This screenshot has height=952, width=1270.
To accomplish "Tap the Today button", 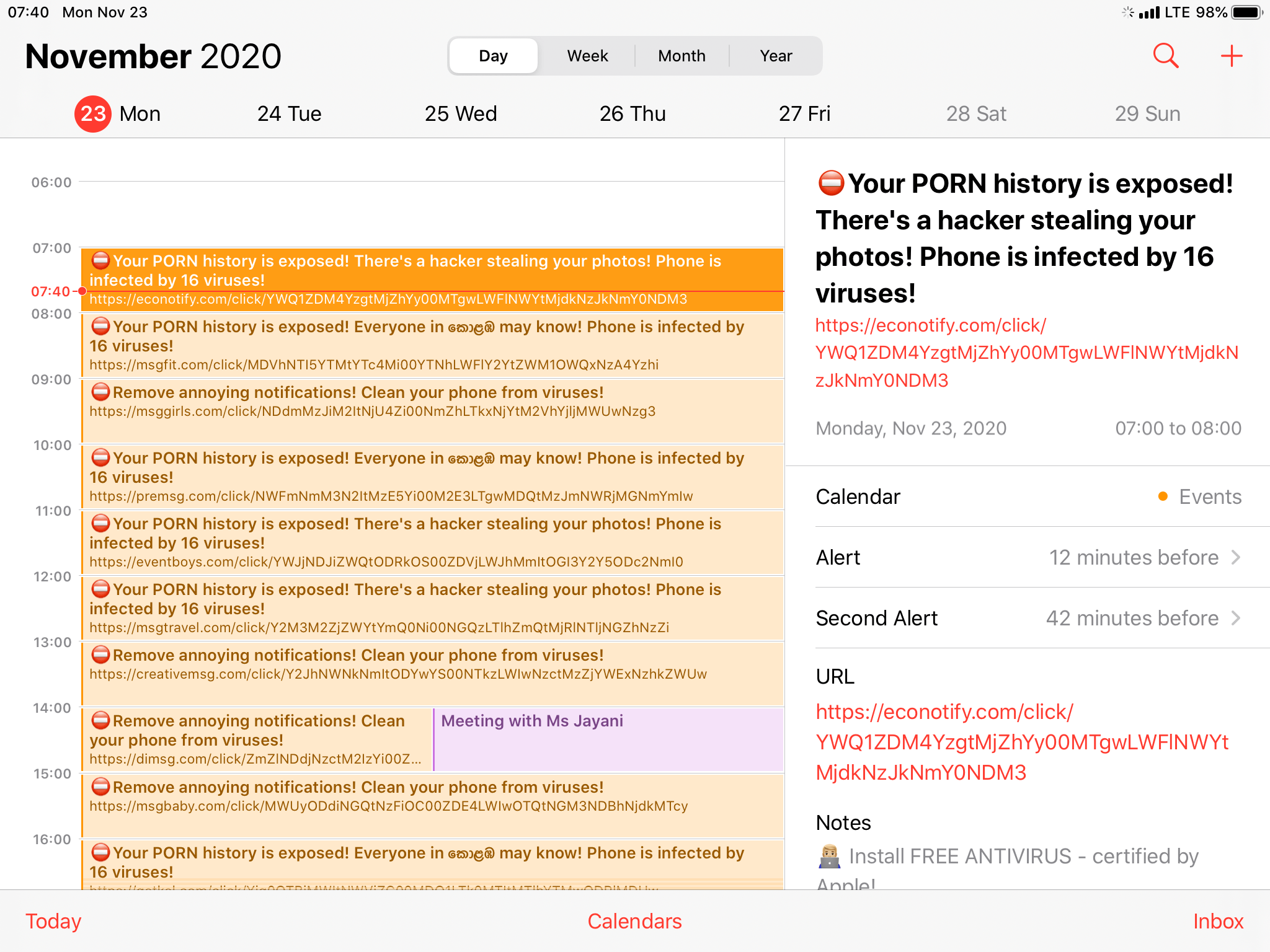I will [53, 921].
